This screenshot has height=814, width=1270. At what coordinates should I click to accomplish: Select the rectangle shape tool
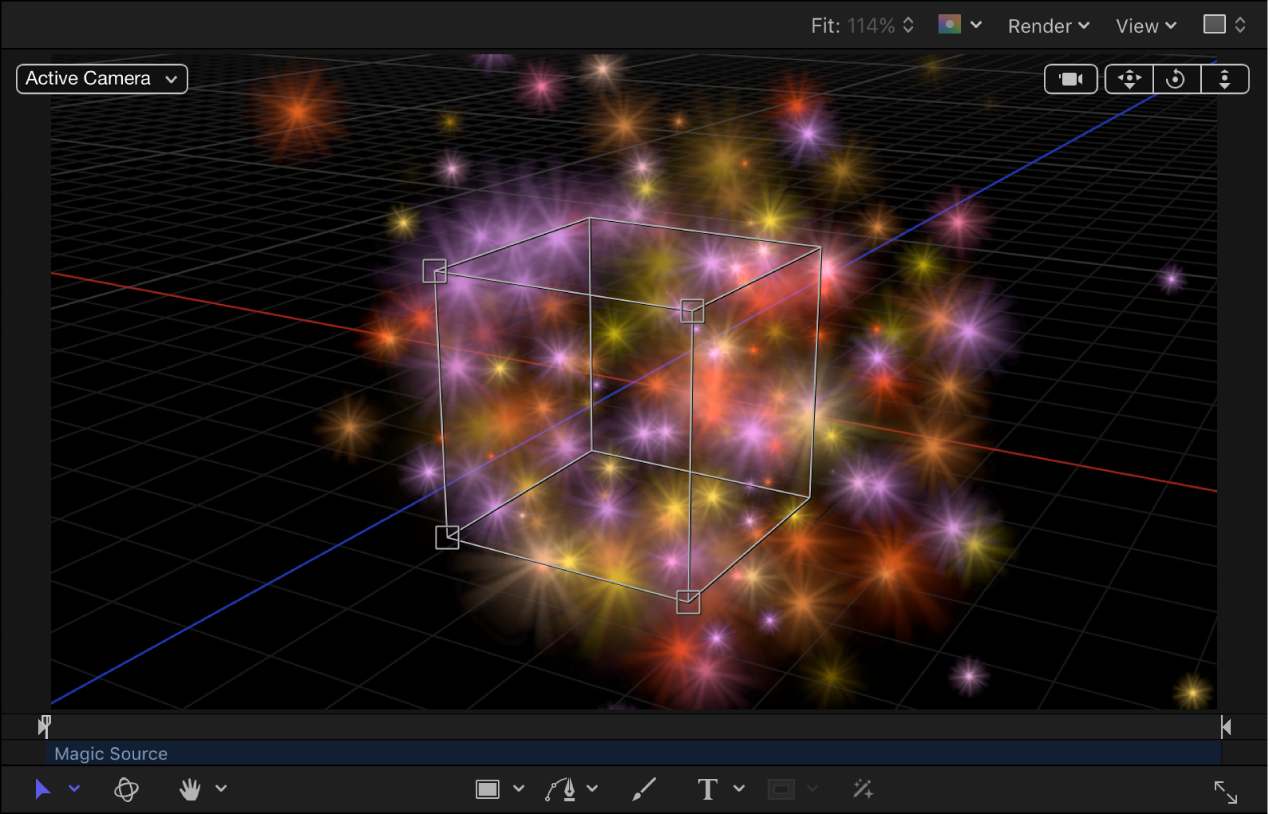tap(487, 789)
